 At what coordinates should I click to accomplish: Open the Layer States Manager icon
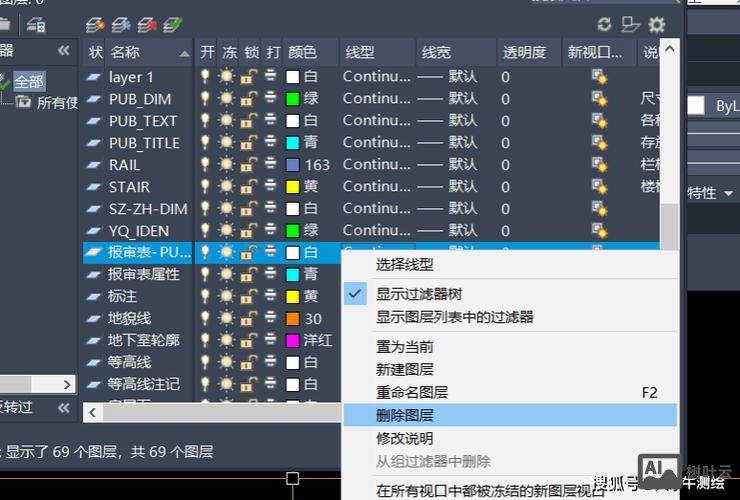coord(36,25)
